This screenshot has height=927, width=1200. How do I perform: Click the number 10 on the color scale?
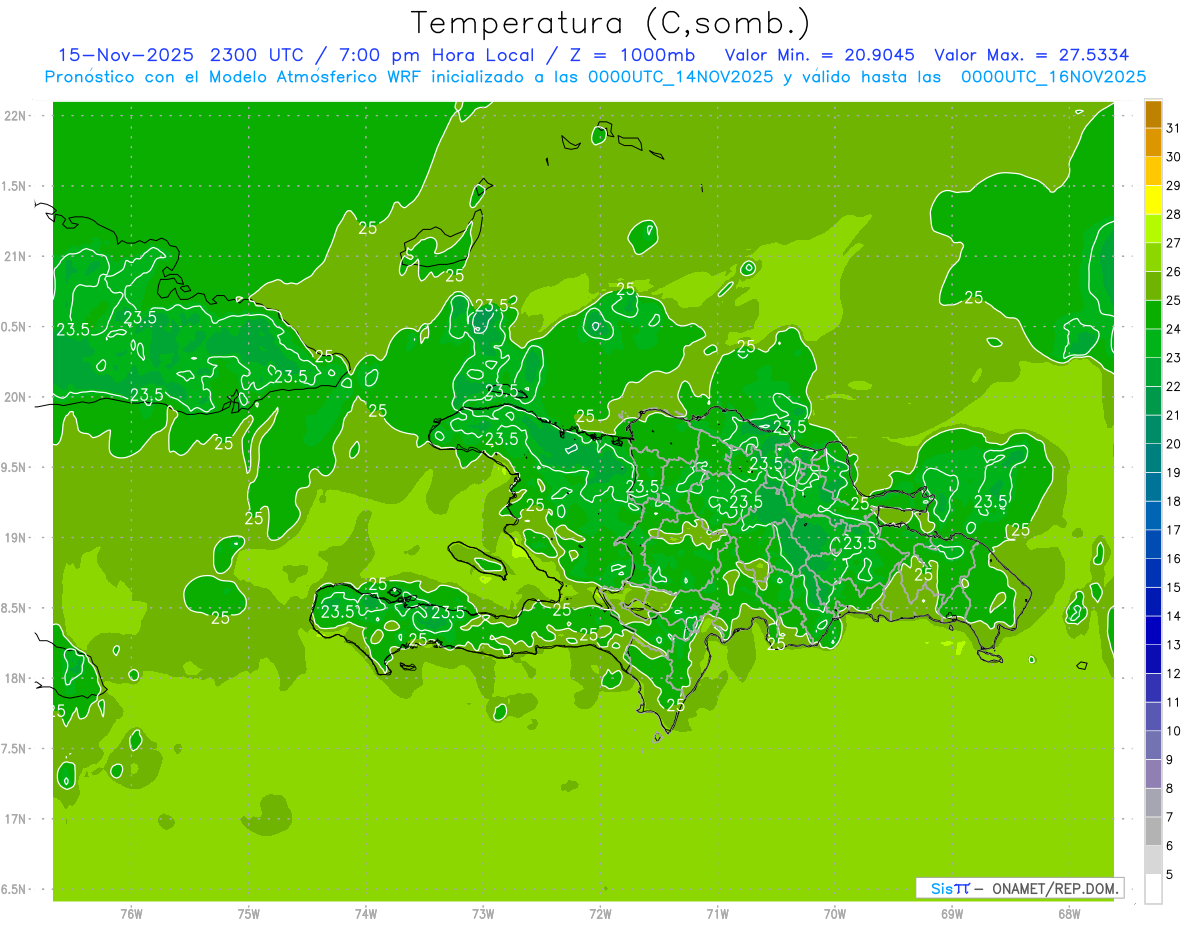1173,731
